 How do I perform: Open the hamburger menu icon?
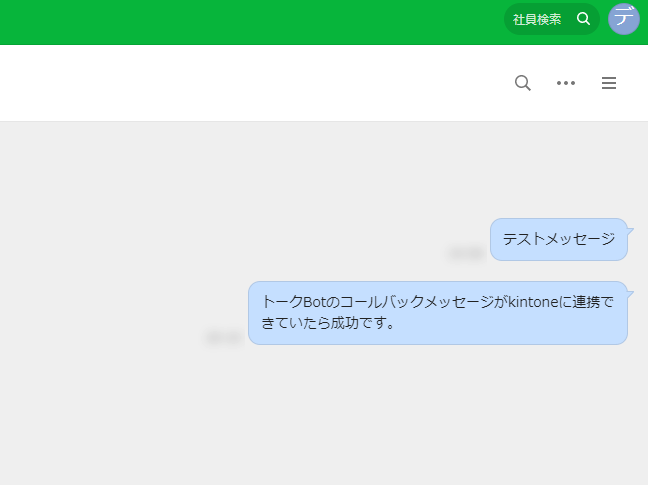coord(609,83)
